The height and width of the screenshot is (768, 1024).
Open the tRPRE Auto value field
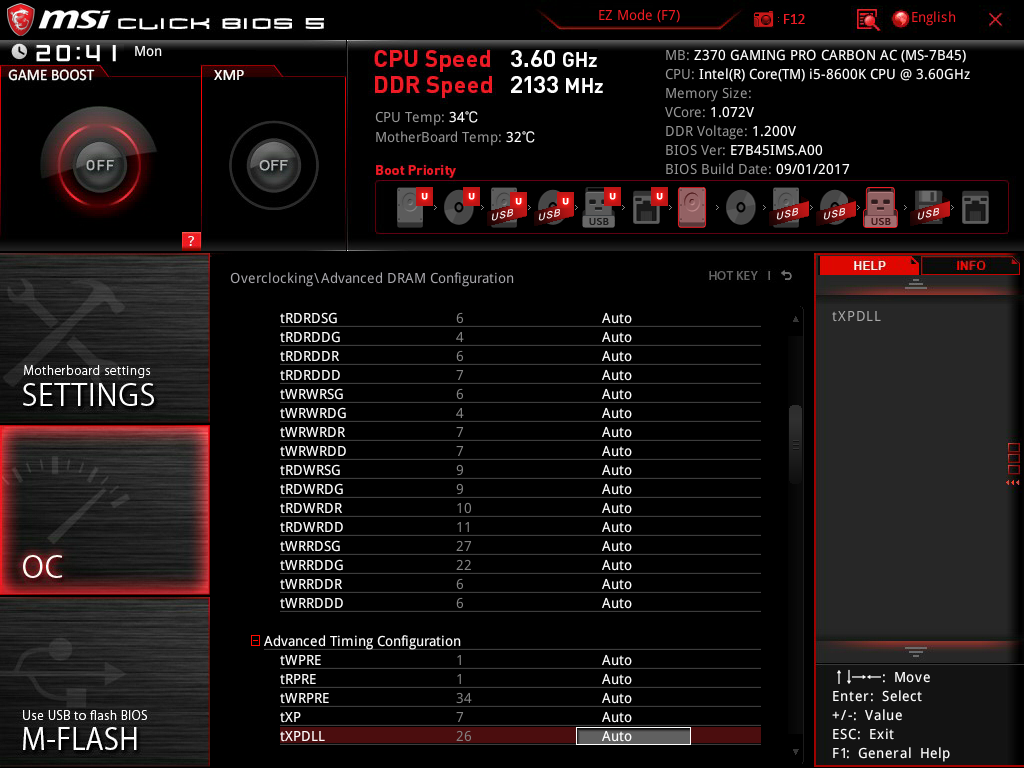[616, 679]
